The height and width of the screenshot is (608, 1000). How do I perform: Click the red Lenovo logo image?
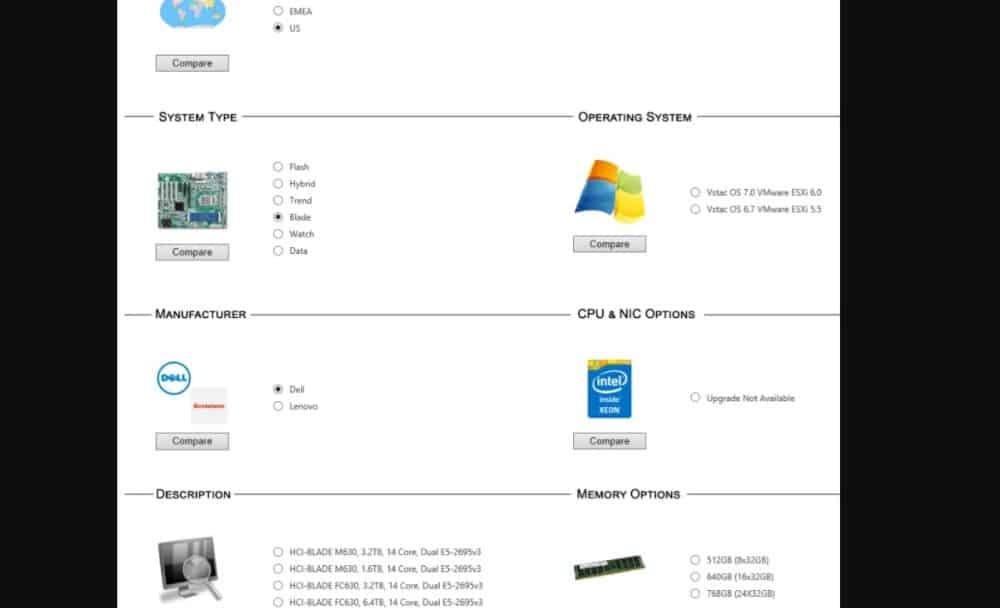(x=209, y=405)
